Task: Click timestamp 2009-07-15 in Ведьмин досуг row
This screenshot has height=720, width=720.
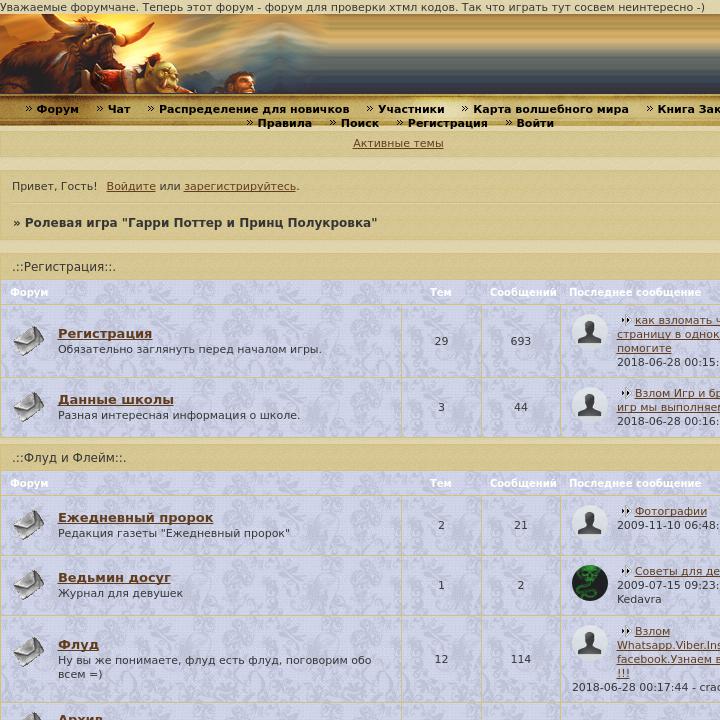Action: [668, 585]
